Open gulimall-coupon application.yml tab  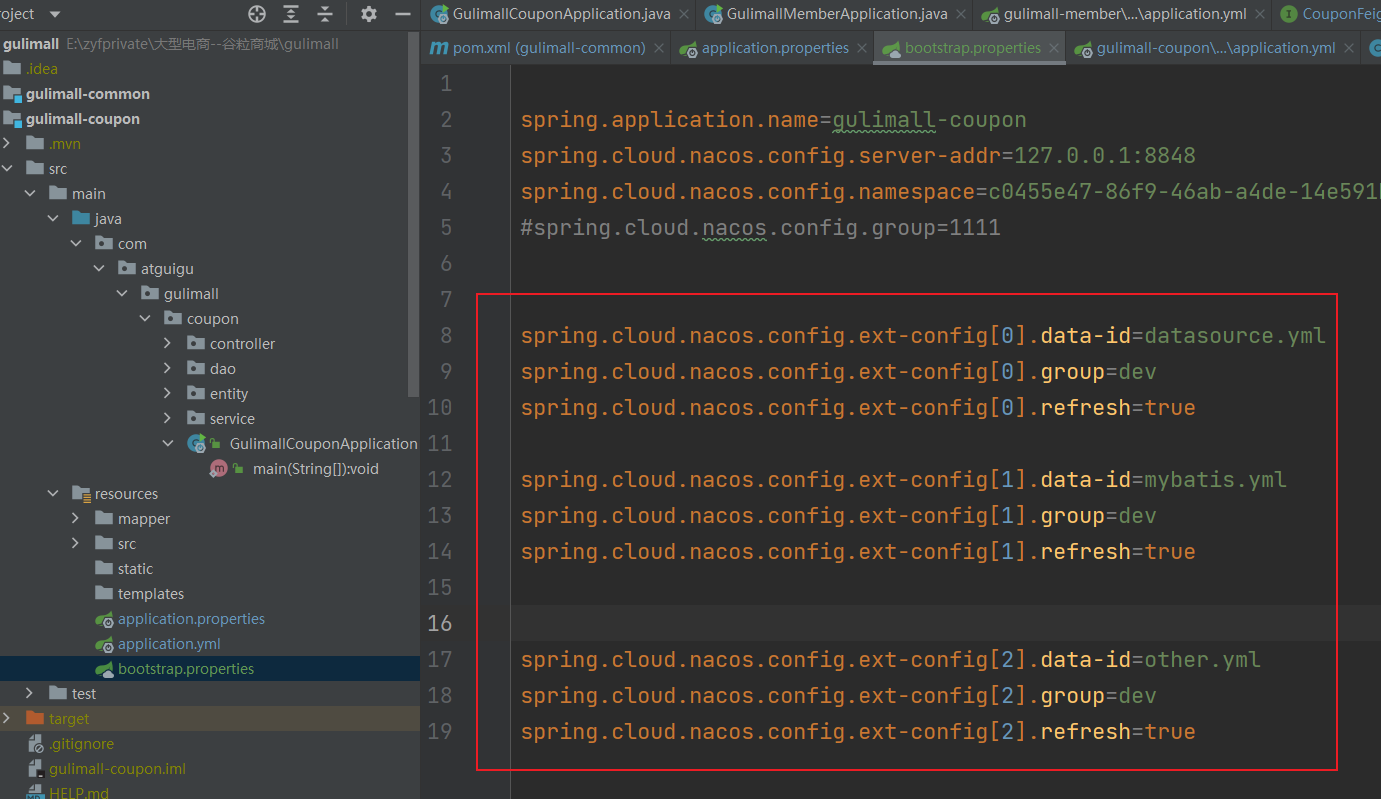tap(1215, 48)
